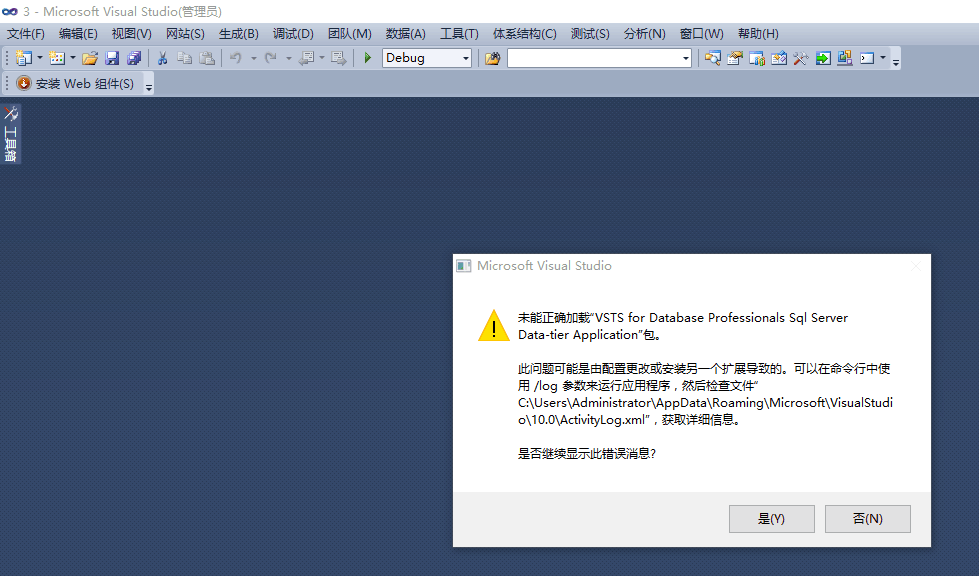Click the Find in Files binoculars icon

(x=493, y=58)
